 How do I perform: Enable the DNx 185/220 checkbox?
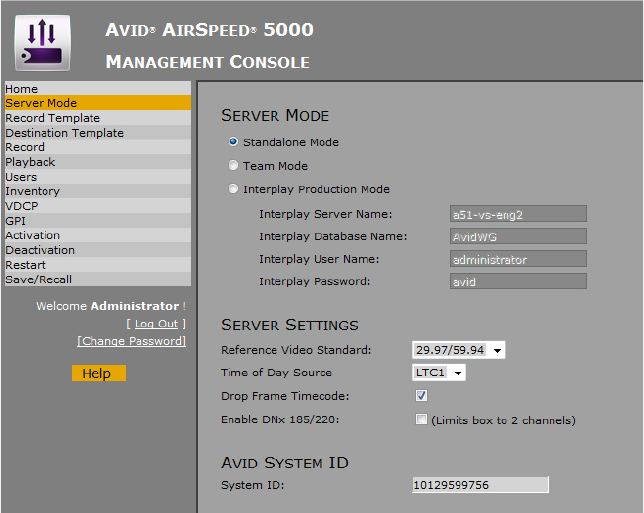point(421,419)
